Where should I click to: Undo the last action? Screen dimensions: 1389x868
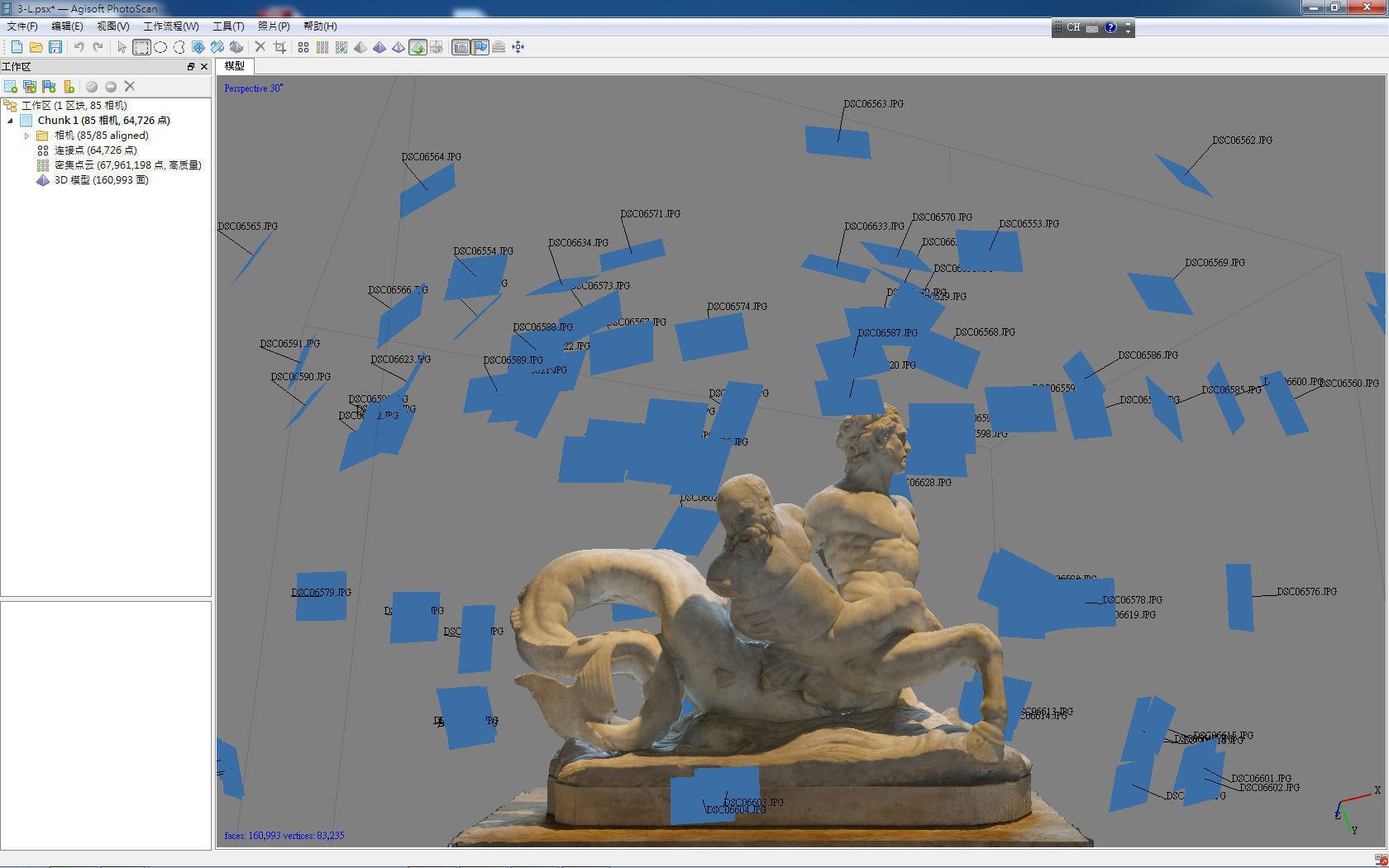[79, 47]
